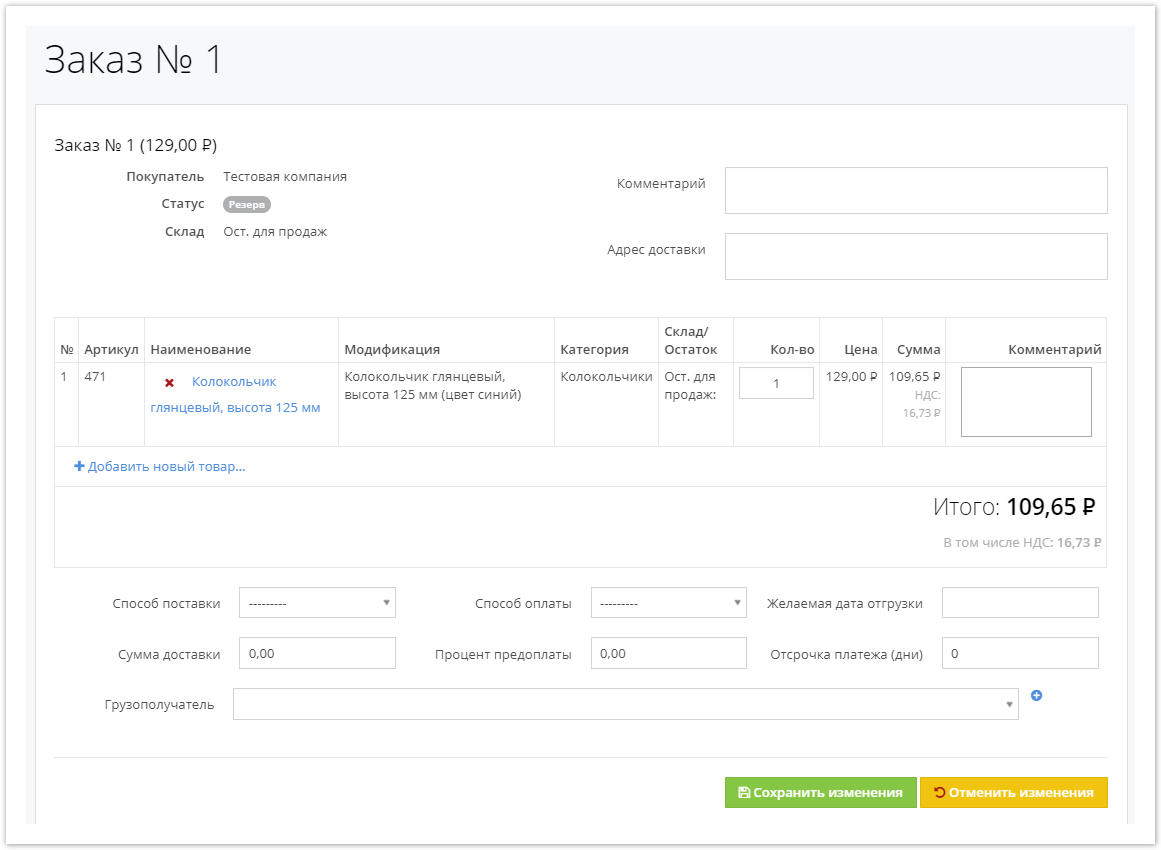Click the Отсрочка платежа (дни) field
This screenshot has width=1161, height=850.
tap(1020, 653)
